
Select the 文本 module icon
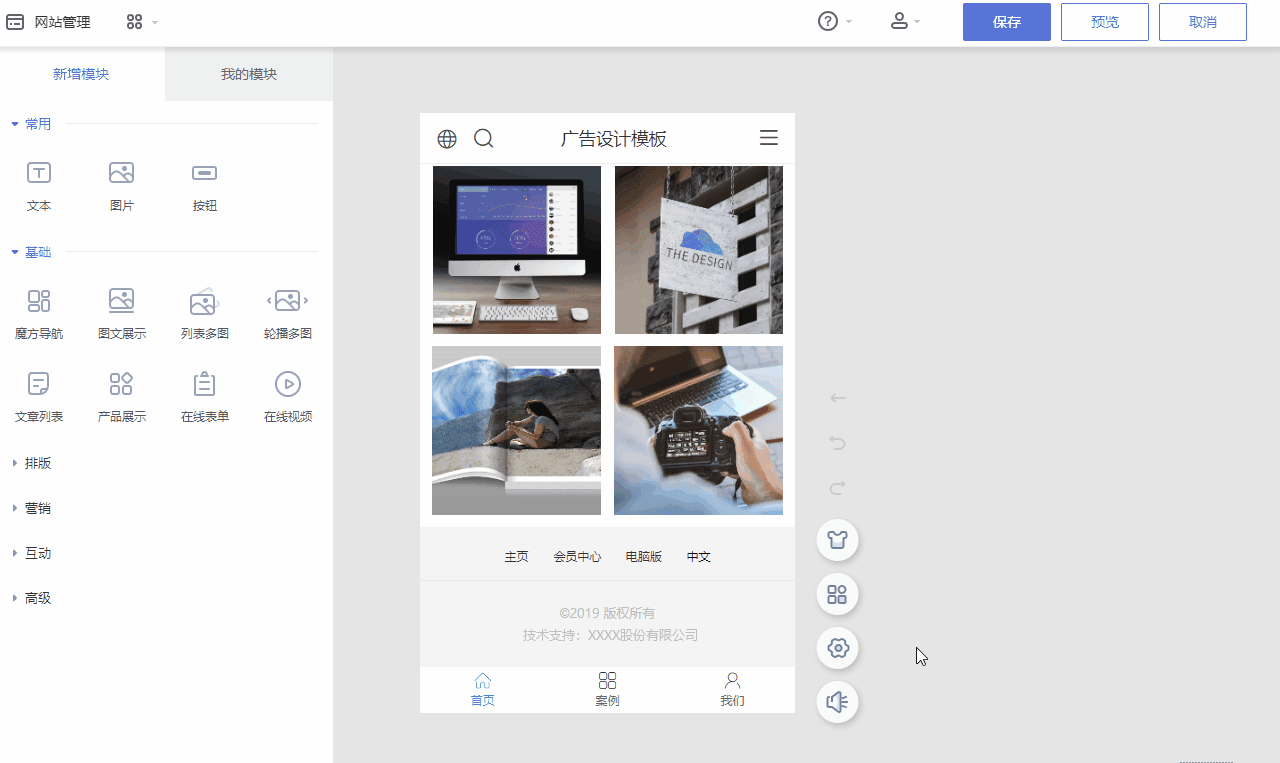click(39, 173)
